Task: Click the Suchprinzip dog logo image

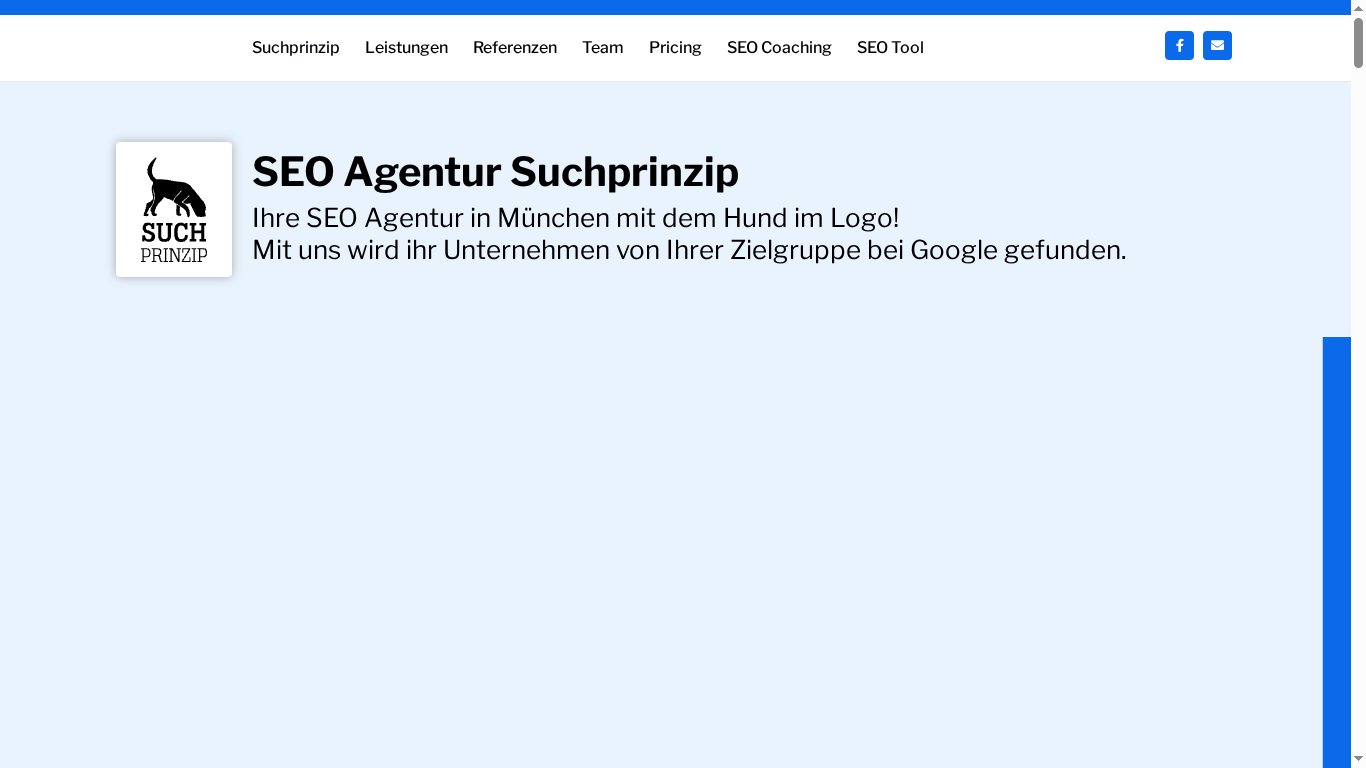Action: (x=173, y=195)
